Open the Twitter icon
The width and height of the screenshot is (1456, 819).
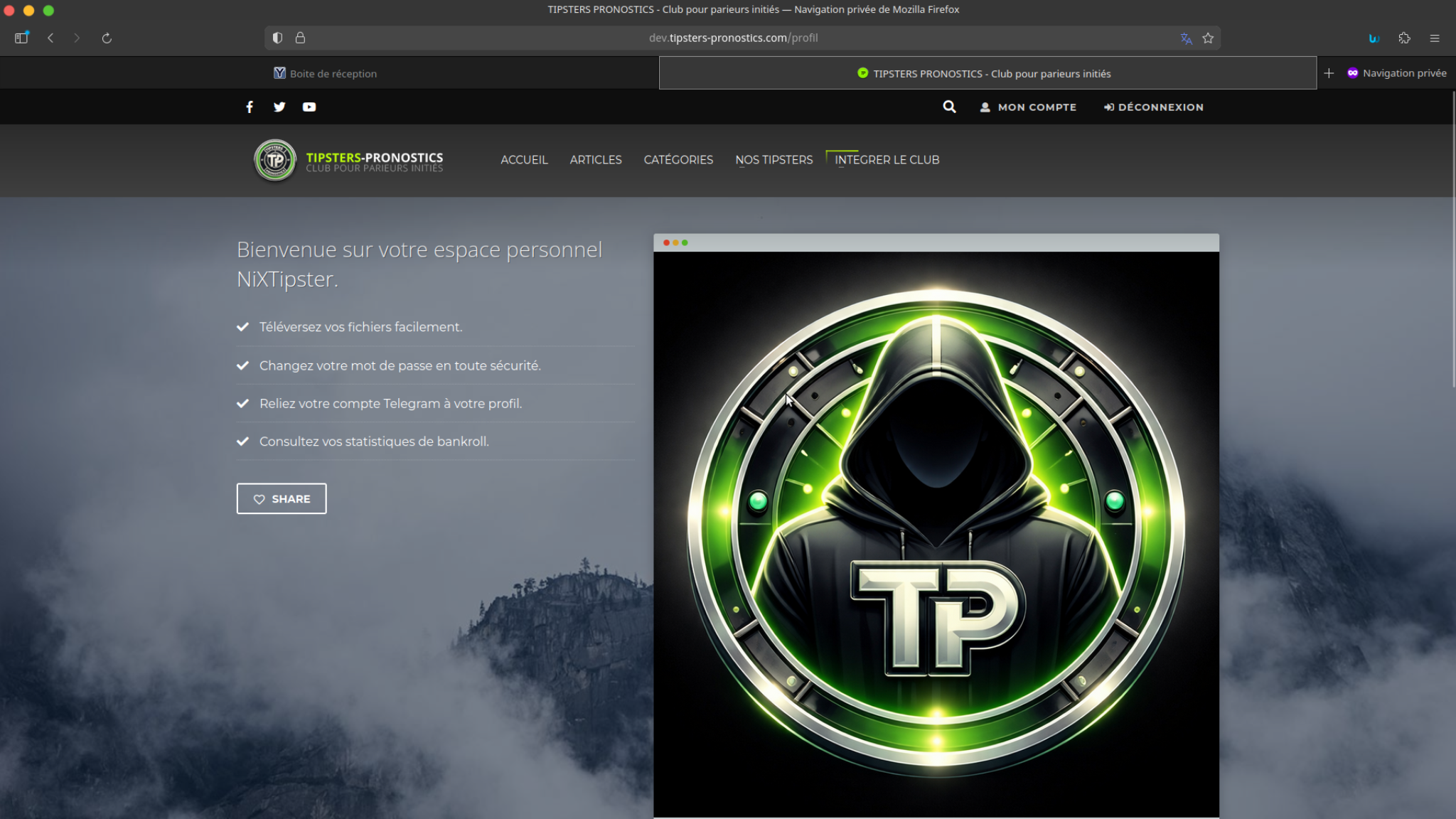(x=279, y=107)
